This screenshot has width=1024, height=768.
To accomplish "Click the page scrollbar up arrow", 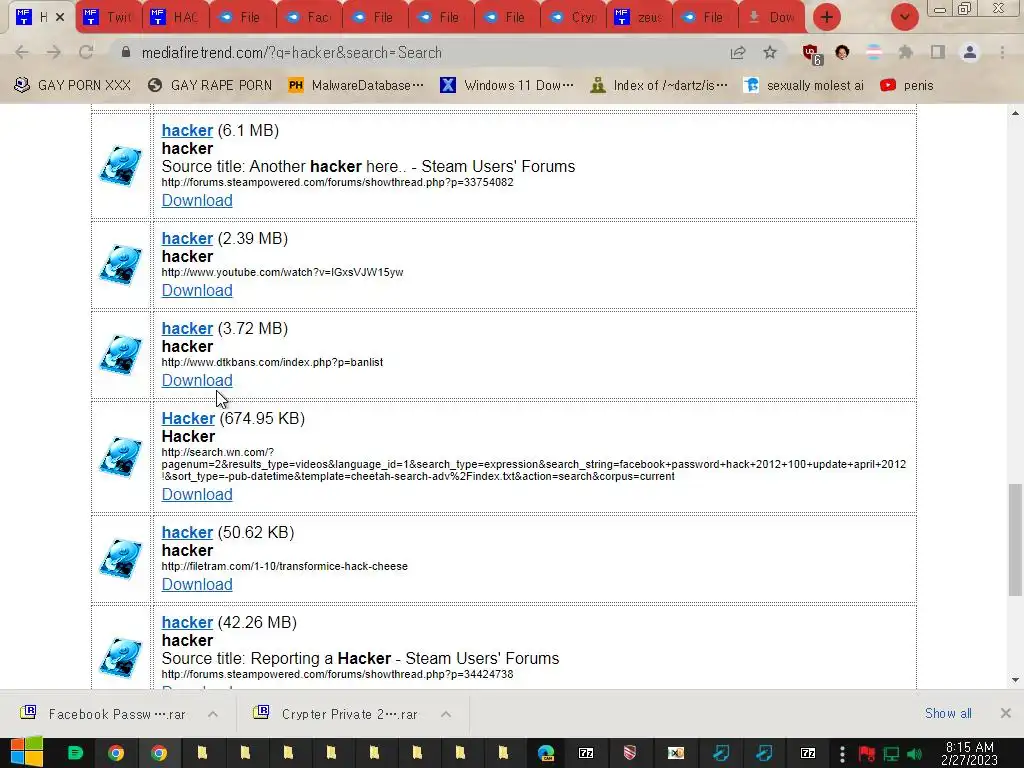I will point(1015,113).
